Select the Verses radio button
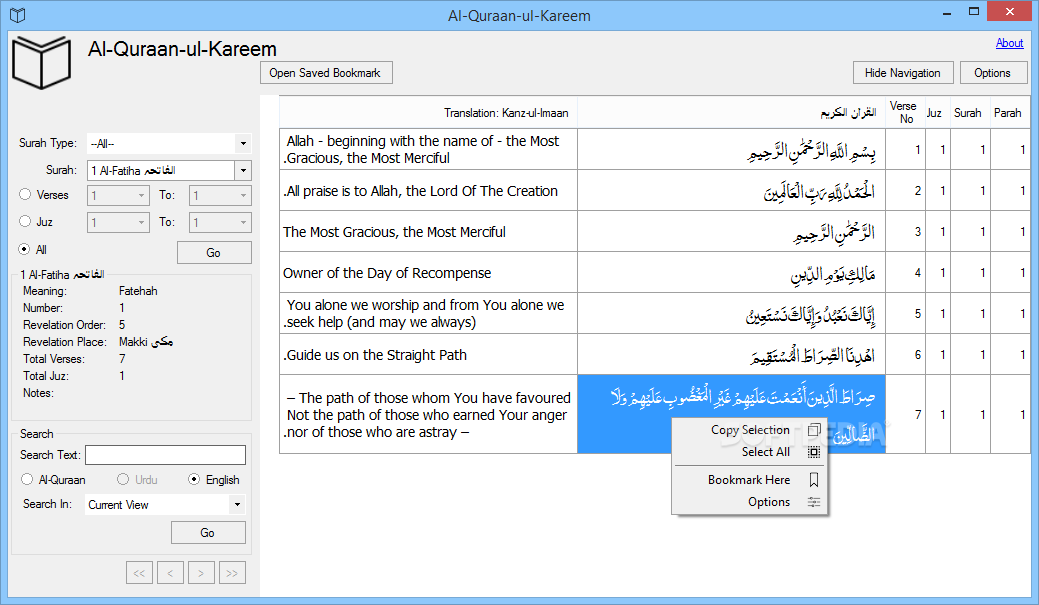 (x=25, y=195)
